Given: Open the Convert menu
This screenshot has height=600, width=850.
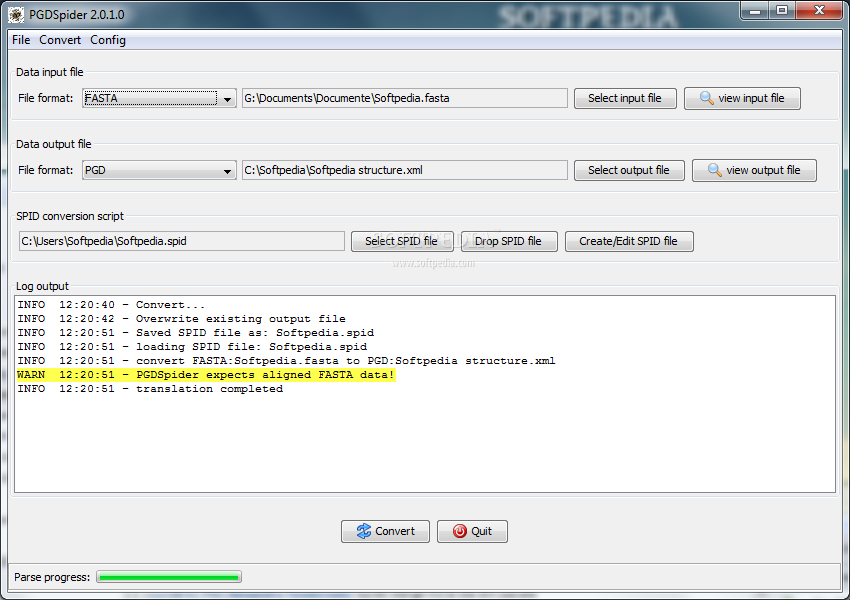Looking at the screenshot, I should (60, 40).
